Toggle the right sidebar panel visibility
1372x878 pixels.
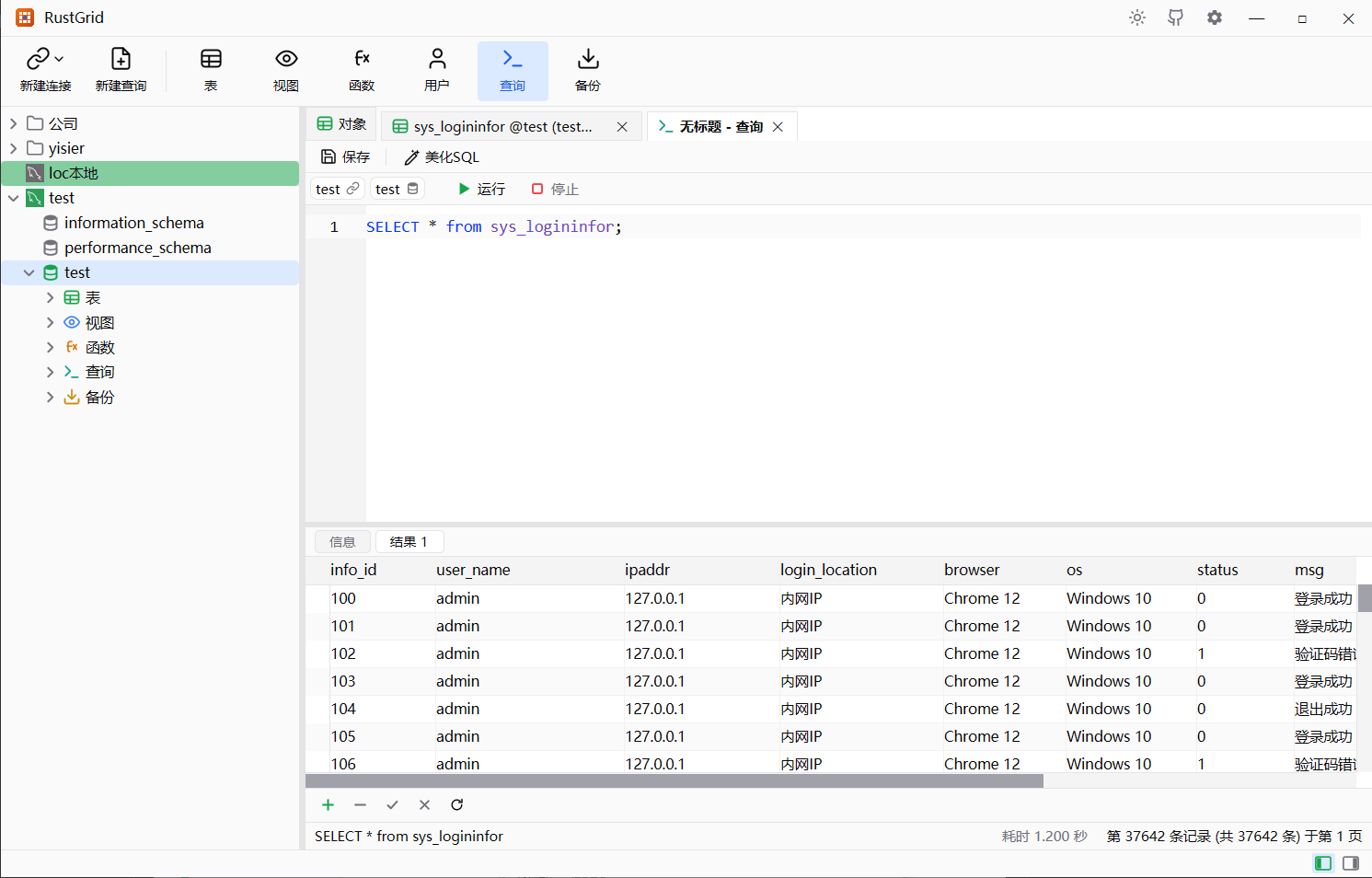(1351, 862)
